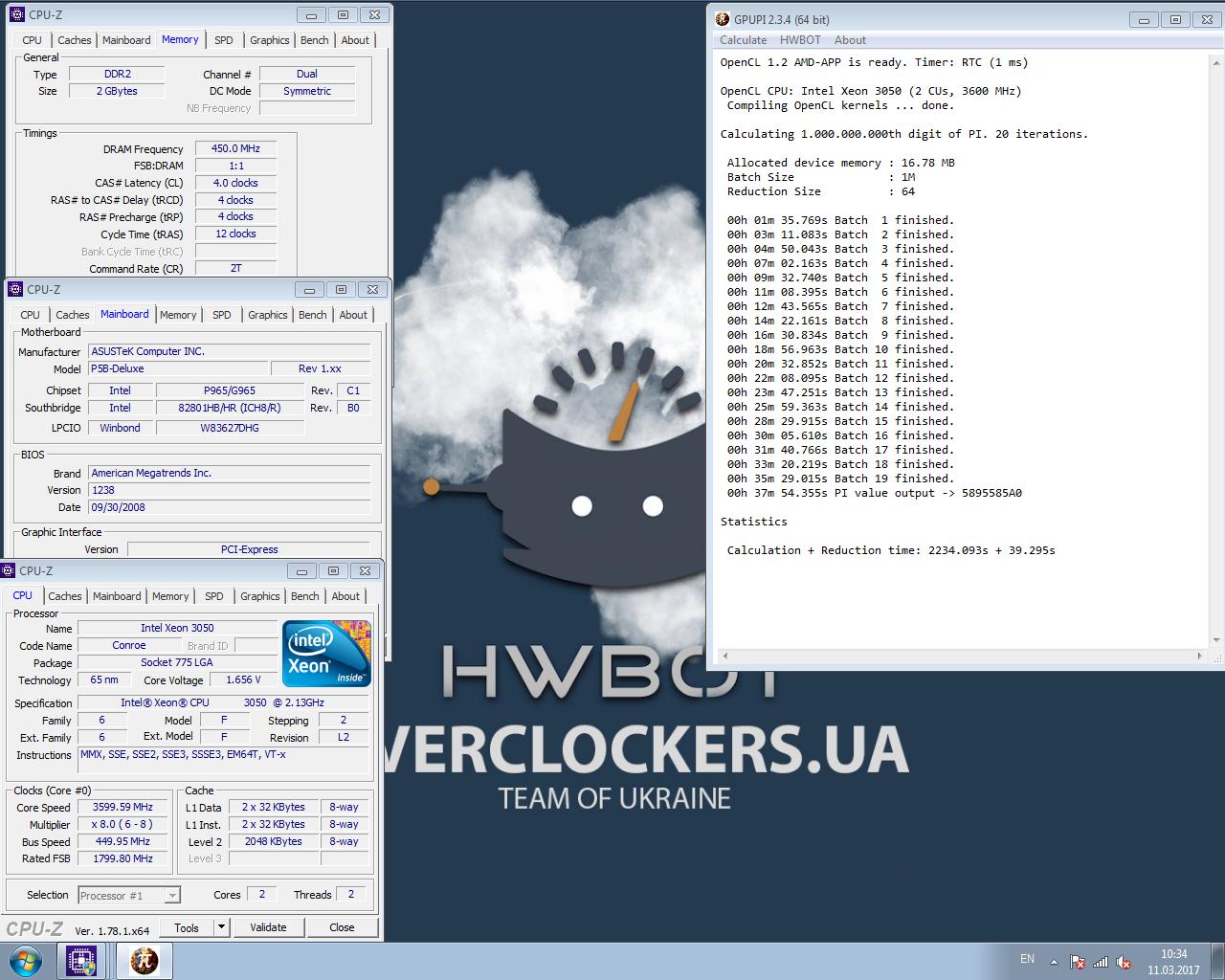
Task: Click the CPU-Z icon in the CPU window title bar
Action: 9,570
